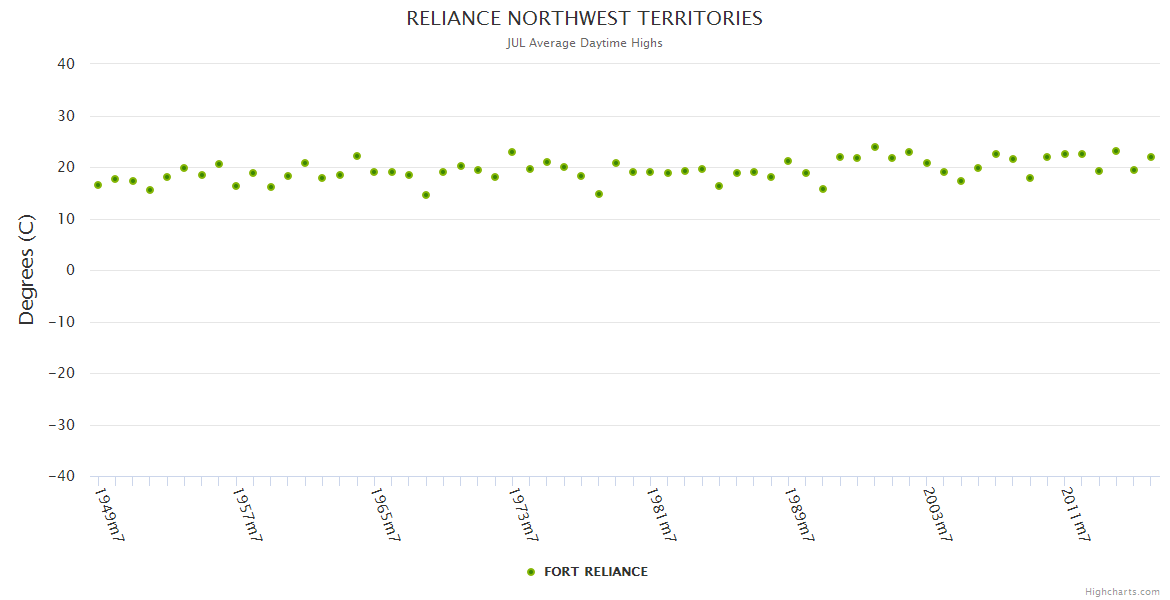The image size is (1170, 600).
Task: Click the green FORT RELIANCE legend marker
Action: click(x=531, y=572)
